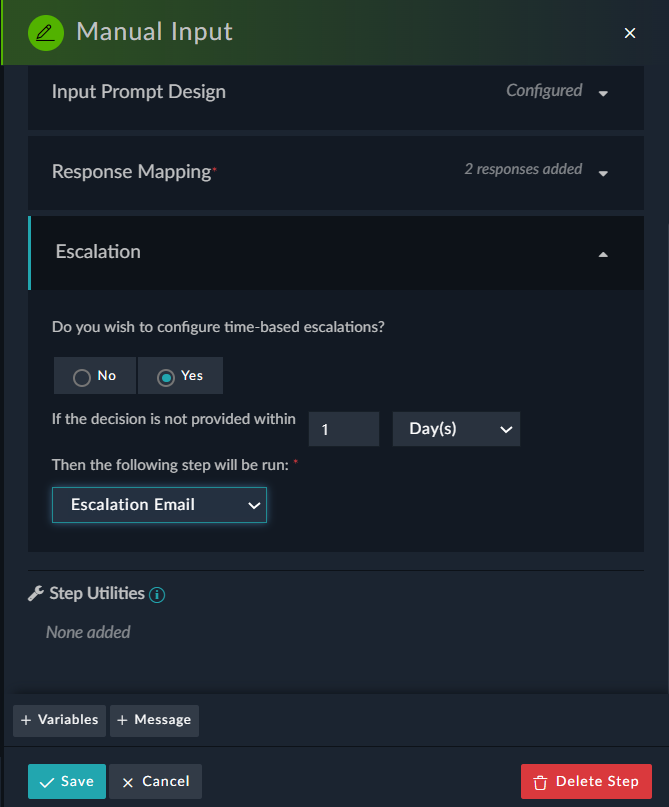Viewport: 669px width, 807px height.
Task: Add a new Message to the step
Action: point(154,720)
